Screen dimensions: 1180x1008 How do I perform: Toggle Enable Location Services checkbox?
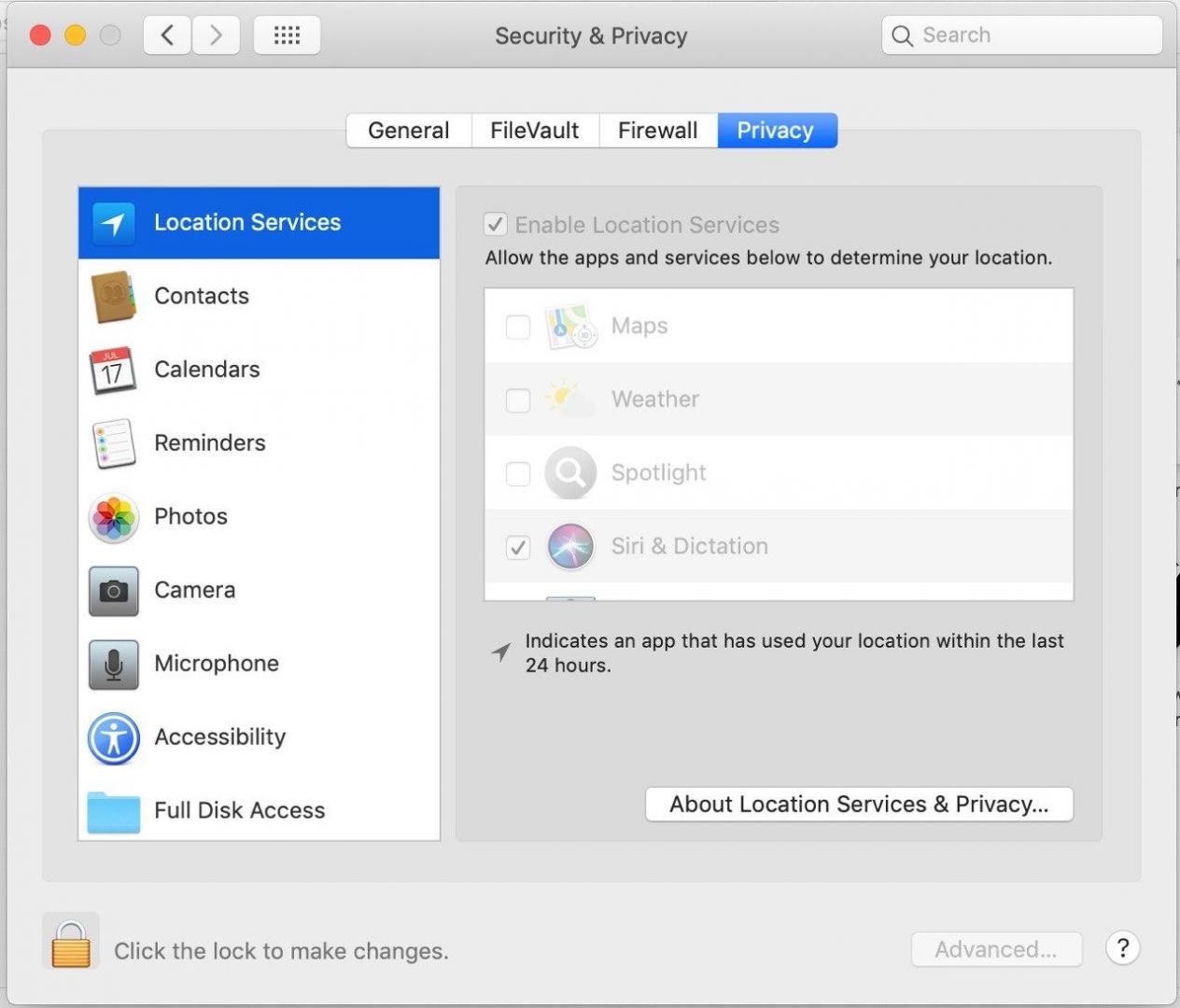[x=496, y=225]
